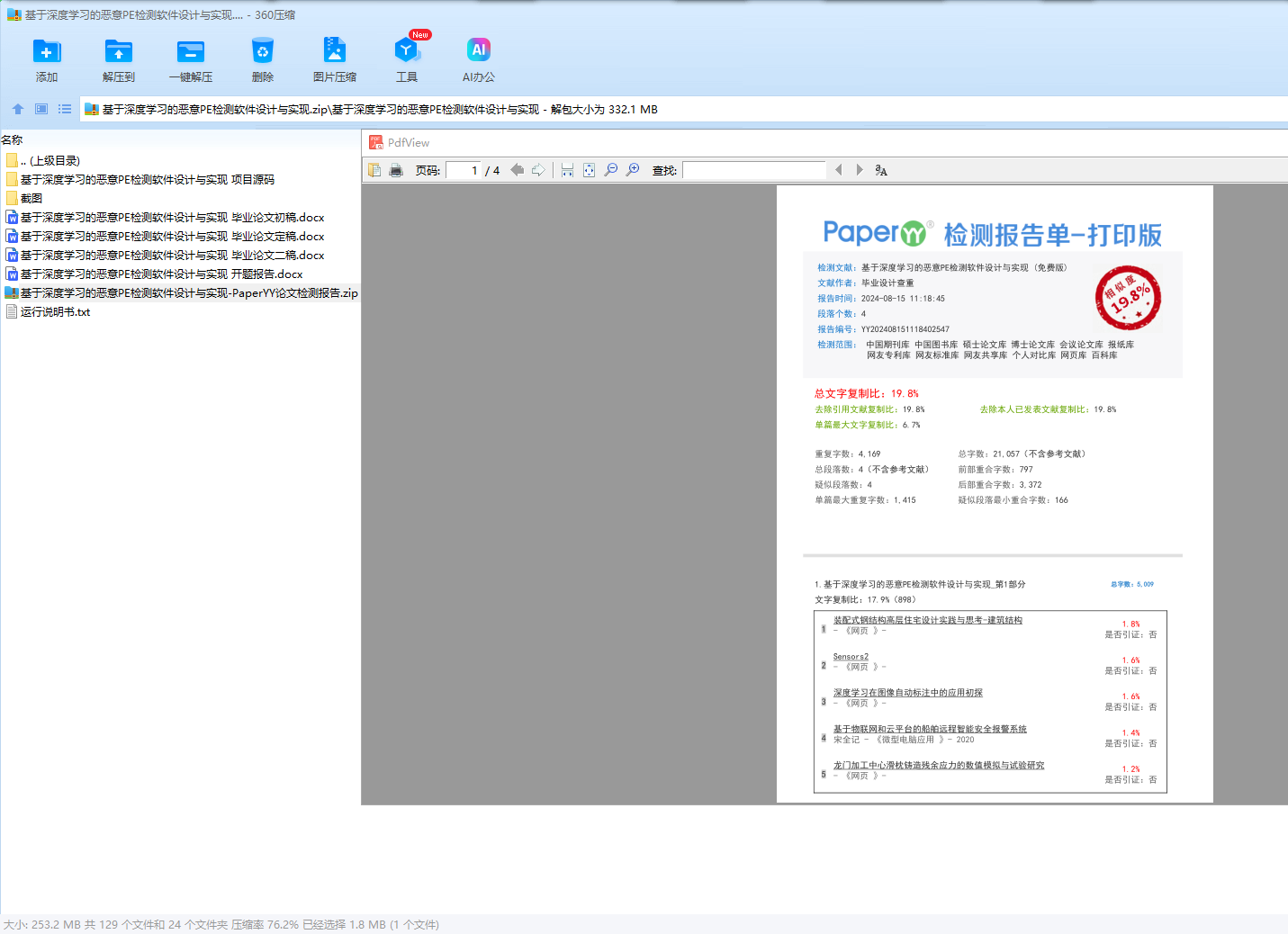
Task: Click the 解压到 (Extract to) icon
Action: pyautogui.click(x=119, y=60)
